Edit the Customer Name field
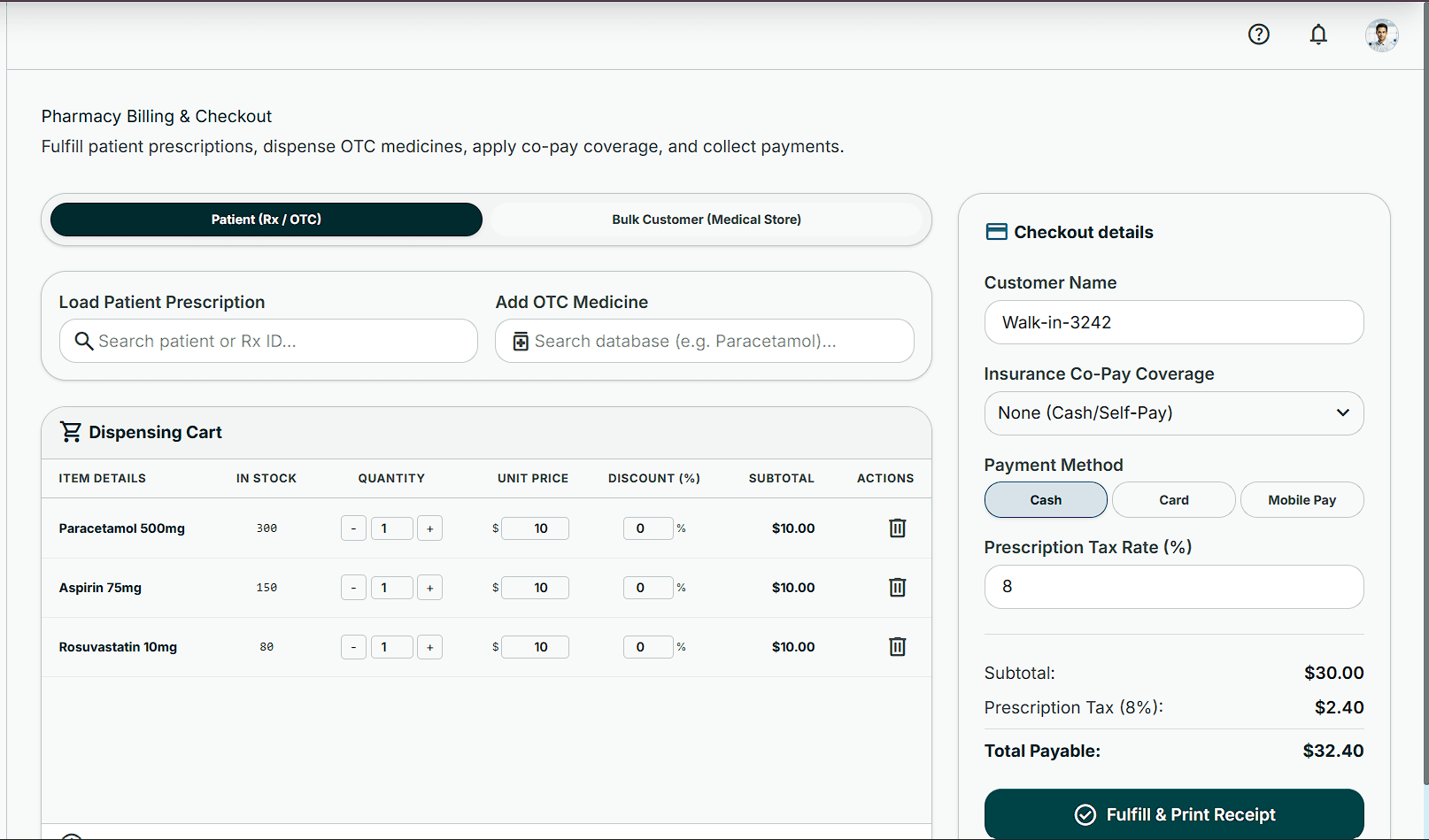Viewport: 1429px width, 840px height. [x=1174, y=322]
